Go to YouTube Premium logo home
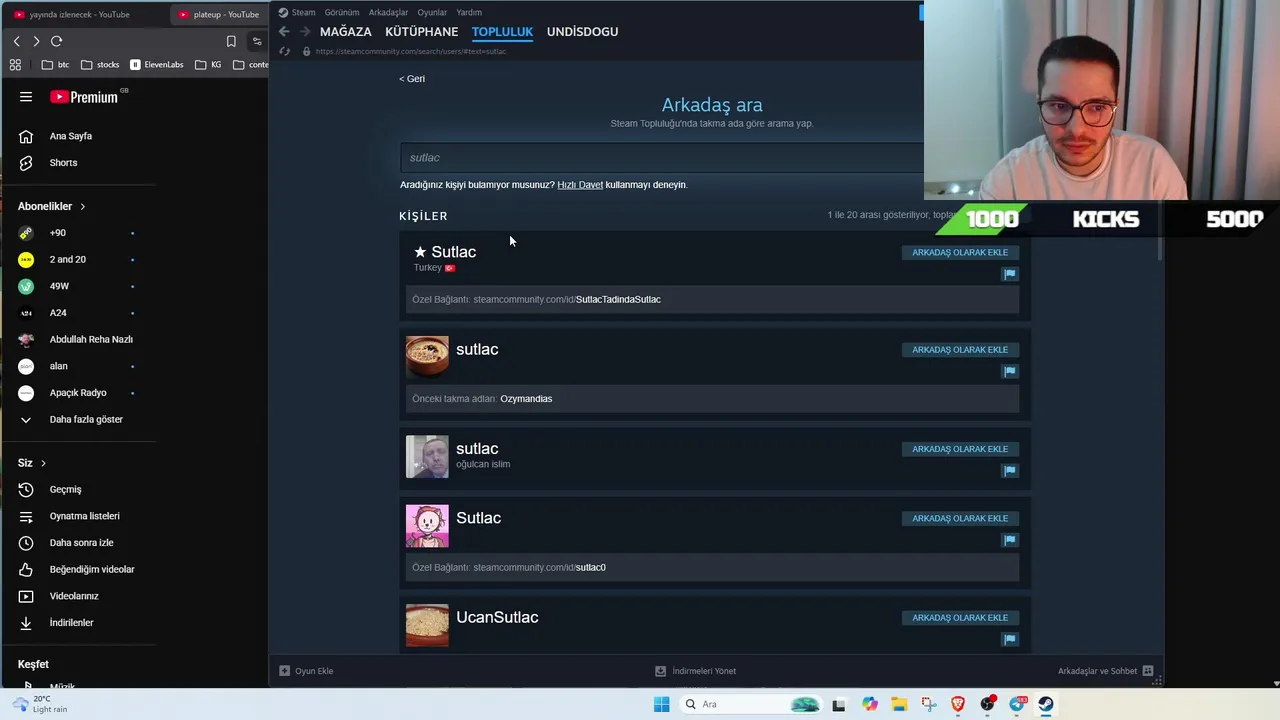The height and width of the screenshot is (720, 1280). [x=84, y=97]
